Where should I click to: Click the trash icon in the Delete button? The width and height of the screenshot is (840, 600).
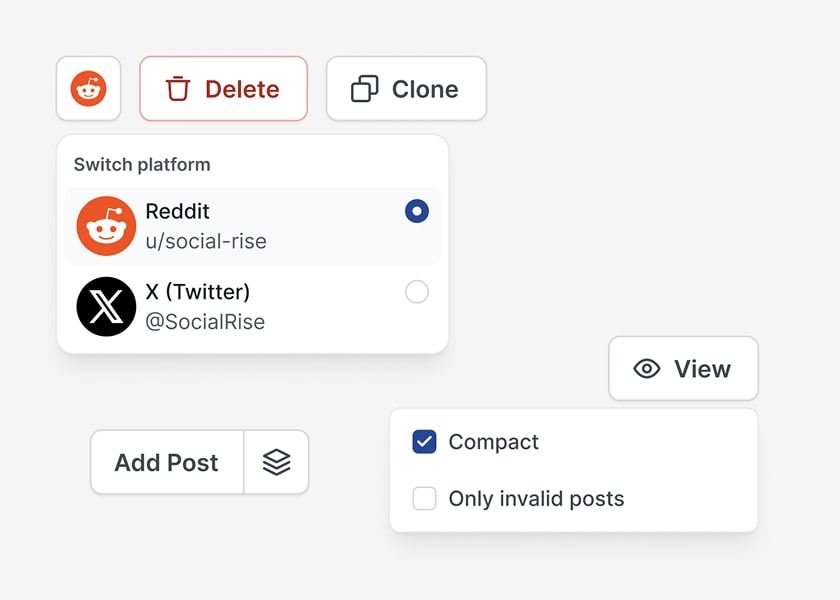[x=178, y=89]
